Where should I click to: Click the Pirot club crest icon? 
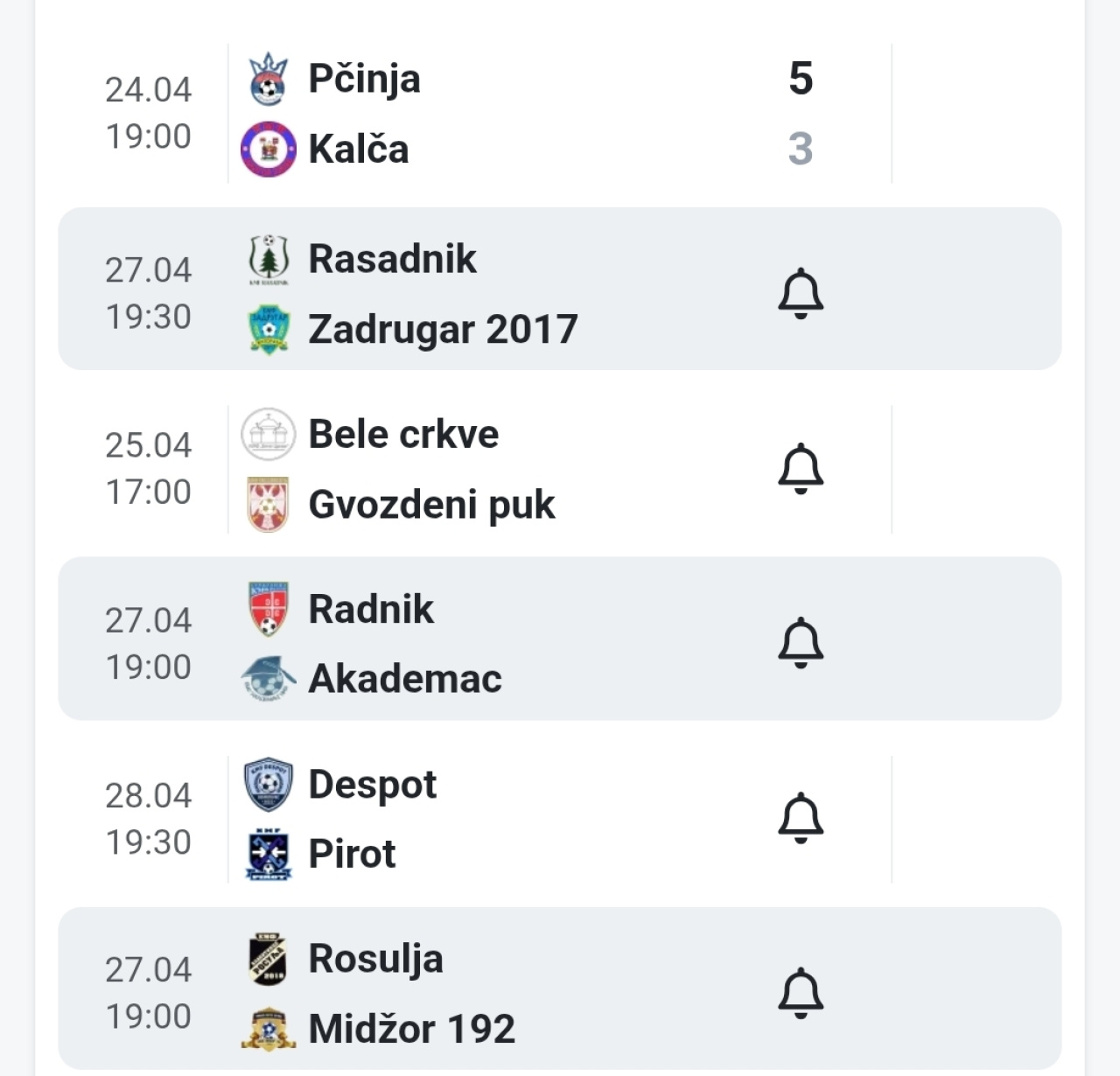[x=268, y=854]
